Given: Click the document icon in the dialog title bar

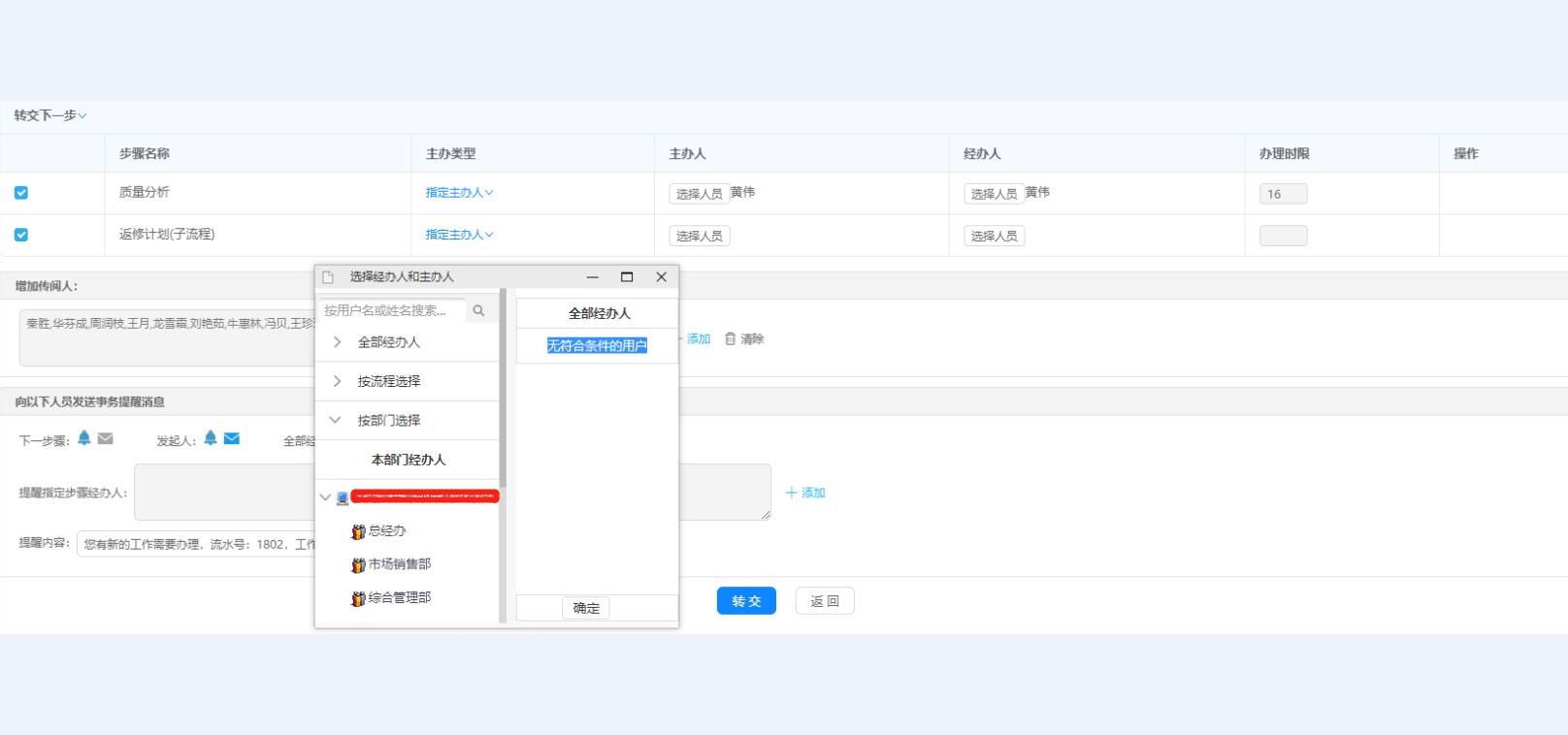Looking at the screenshot, I should [328, 277].
